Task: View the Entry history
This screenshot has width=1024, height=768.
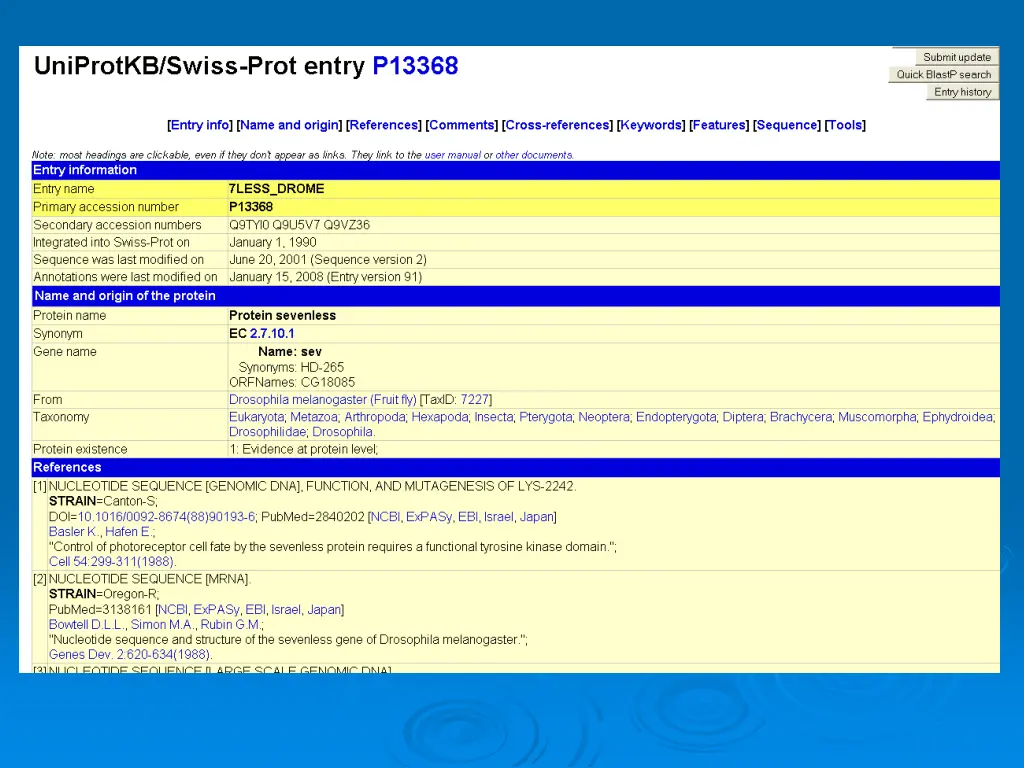Action: [x=962, y=92]
